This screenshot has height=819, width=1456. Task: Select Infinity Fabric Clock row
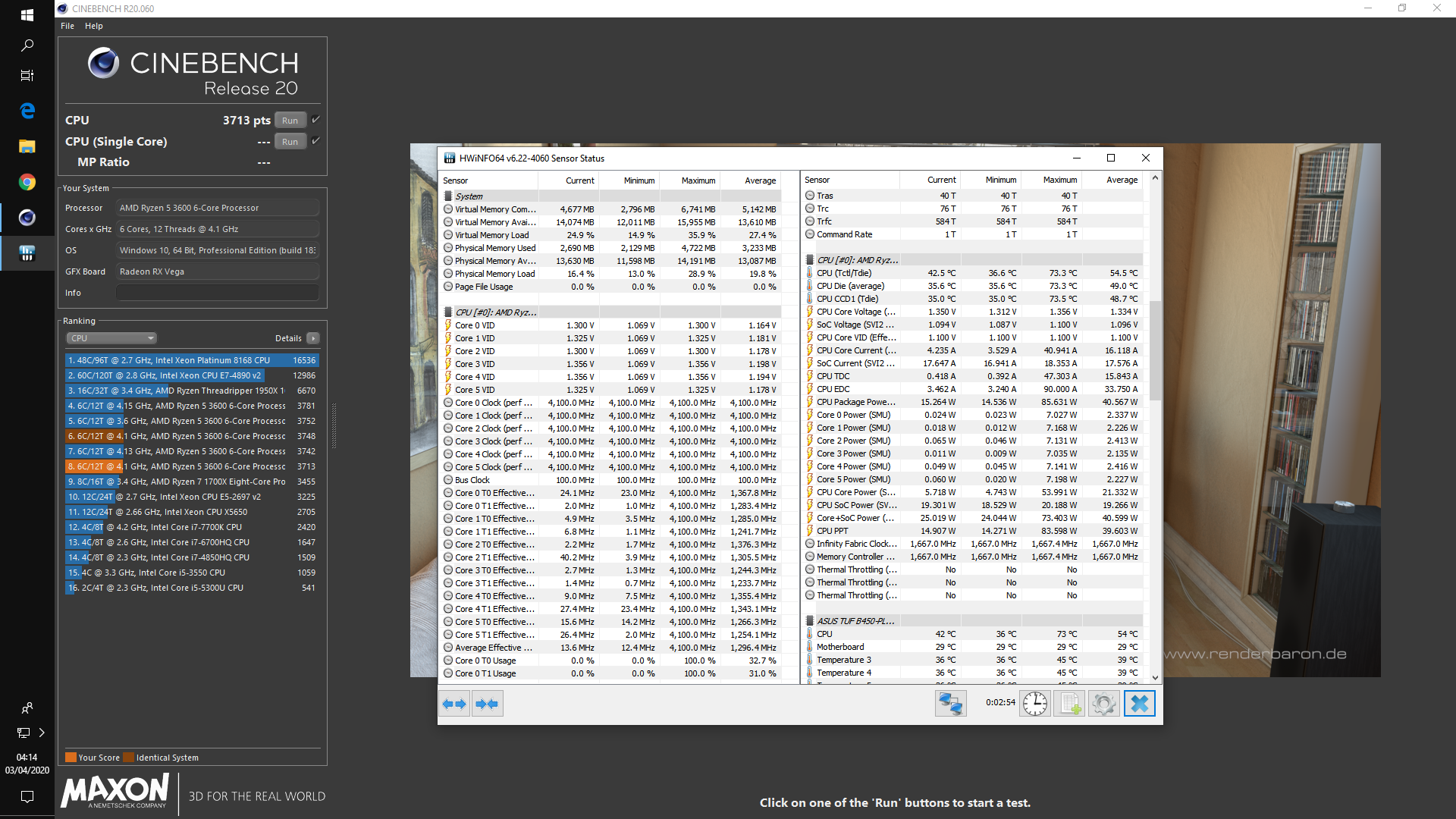(x=974, y=544)
